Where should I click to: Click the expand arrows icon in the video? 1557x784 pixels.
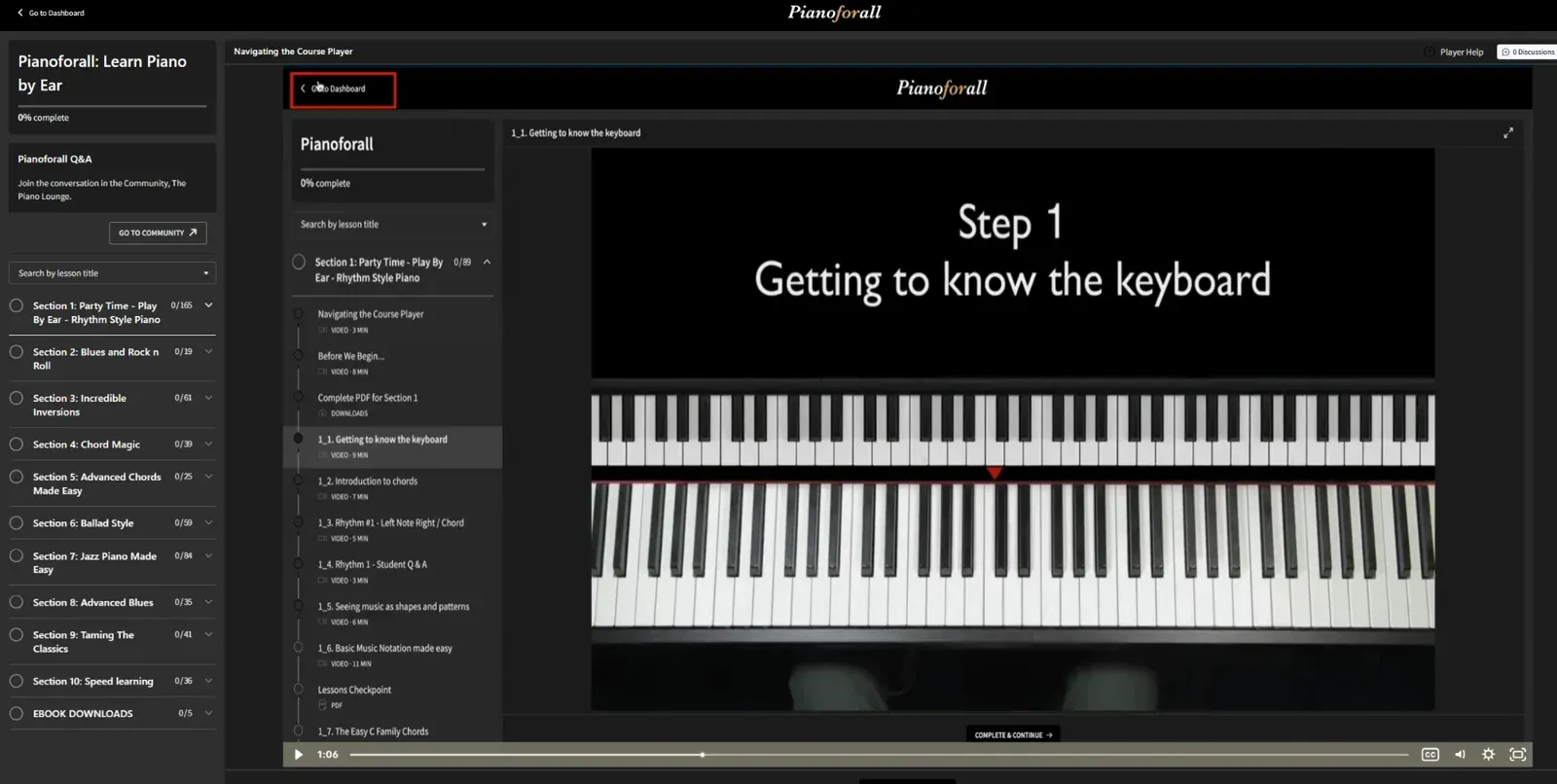coord(1507,133)
